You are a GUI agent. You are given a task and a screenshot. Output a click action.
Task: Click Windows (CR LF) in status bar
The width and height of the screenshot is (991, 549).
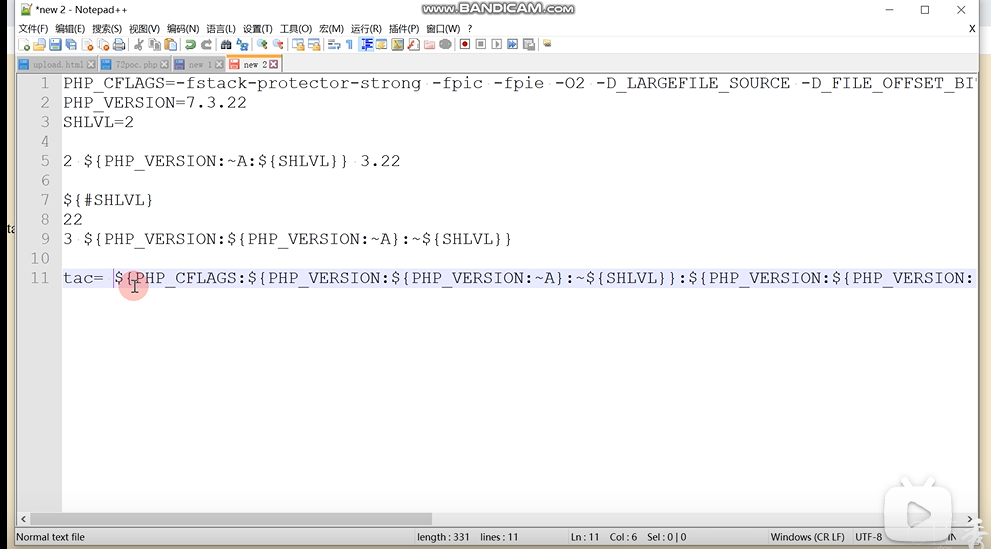[x=807, y=537]
